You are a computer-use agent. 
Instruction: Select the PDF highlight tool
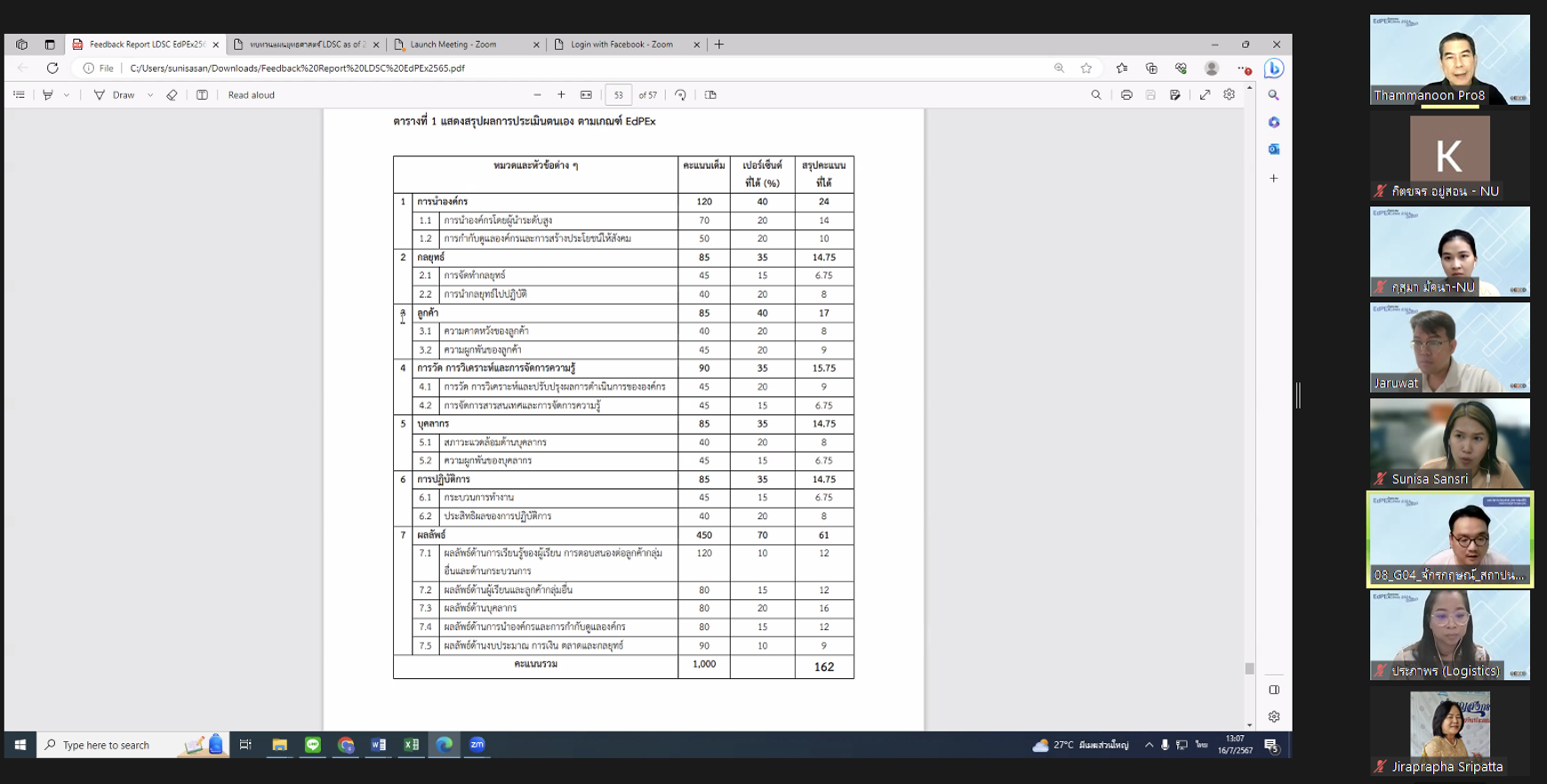pos(48,95)
